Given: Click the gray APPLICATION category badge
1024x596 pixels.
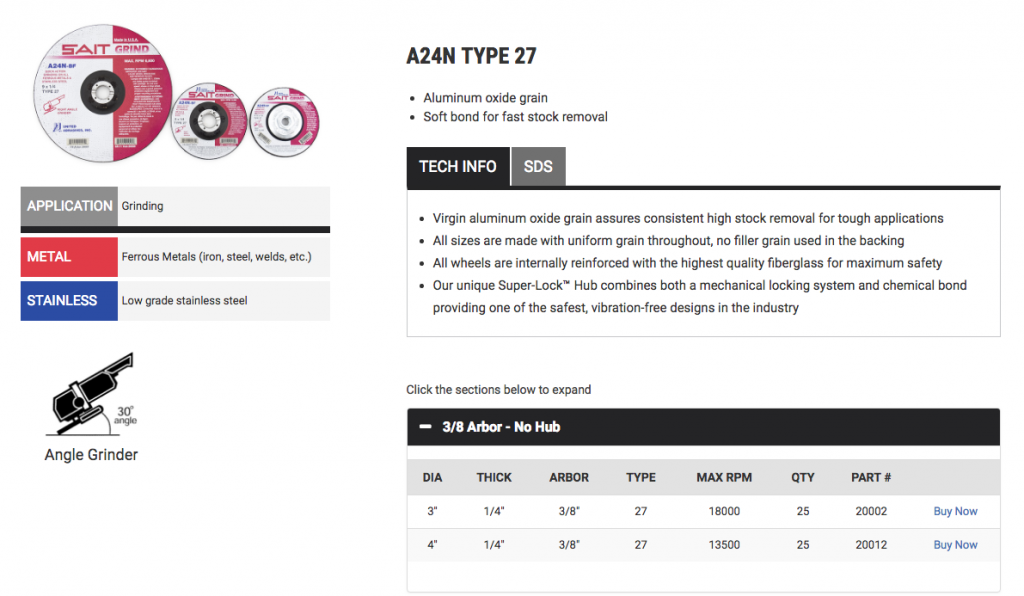Looking at the screenshot, I should pos(68,206).
